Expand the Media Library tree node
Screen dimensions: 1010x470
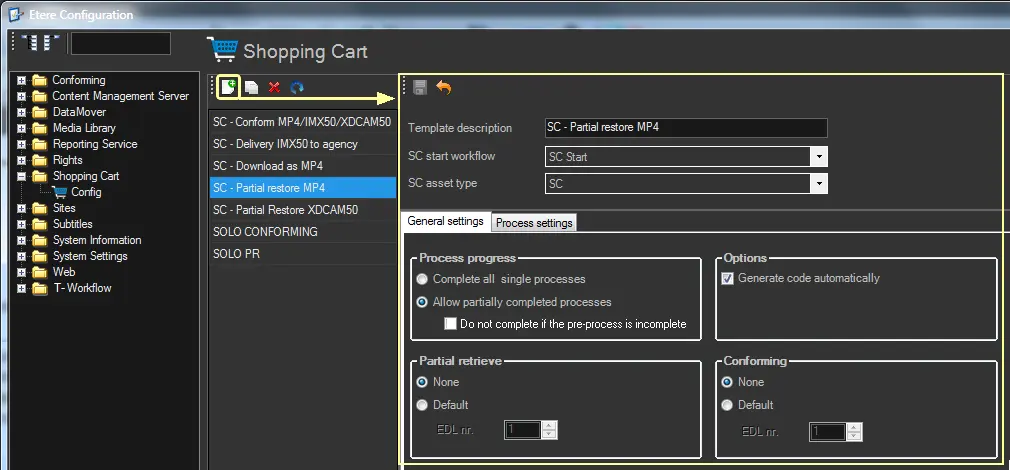tap(21, 128)
